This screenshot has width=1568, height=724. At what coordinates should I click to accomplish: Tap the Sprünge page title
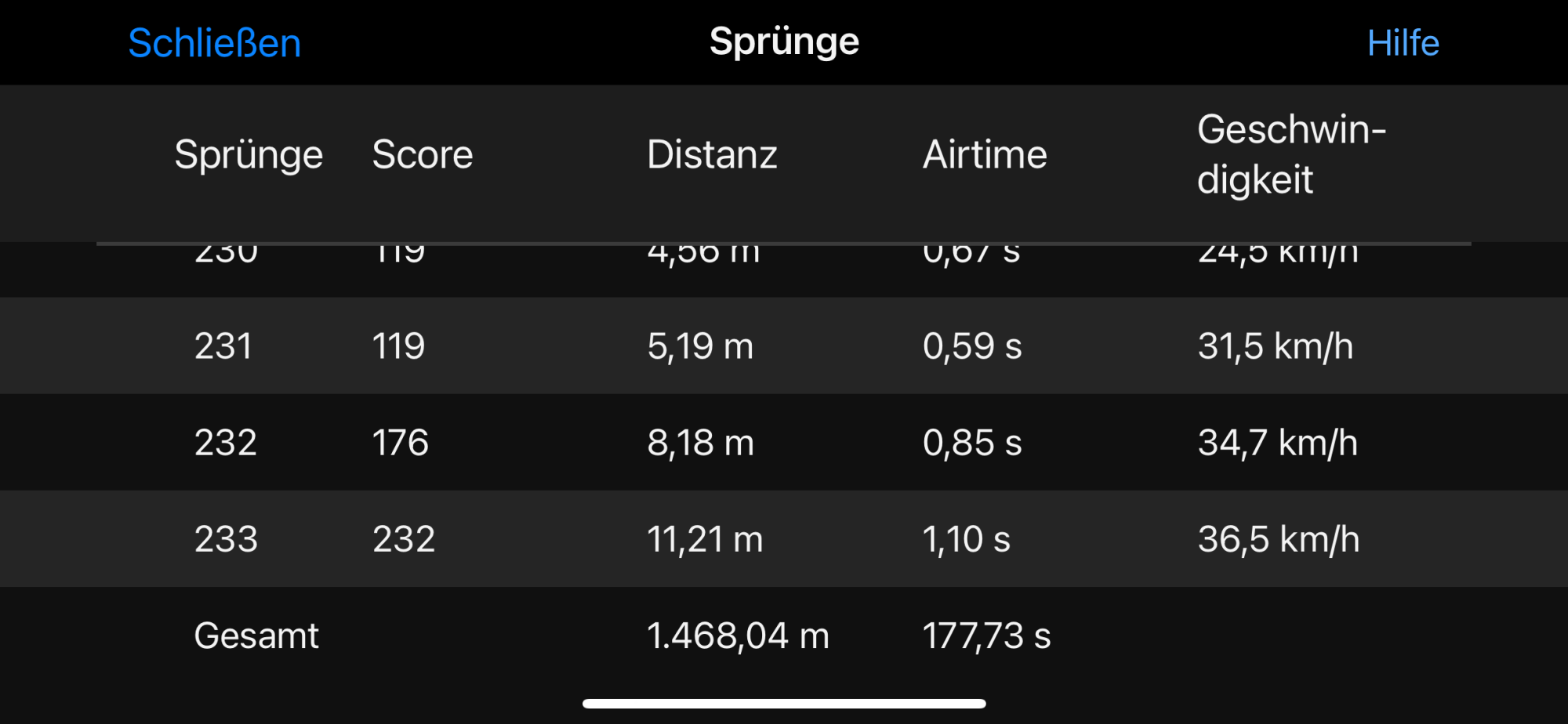(784, 42)
